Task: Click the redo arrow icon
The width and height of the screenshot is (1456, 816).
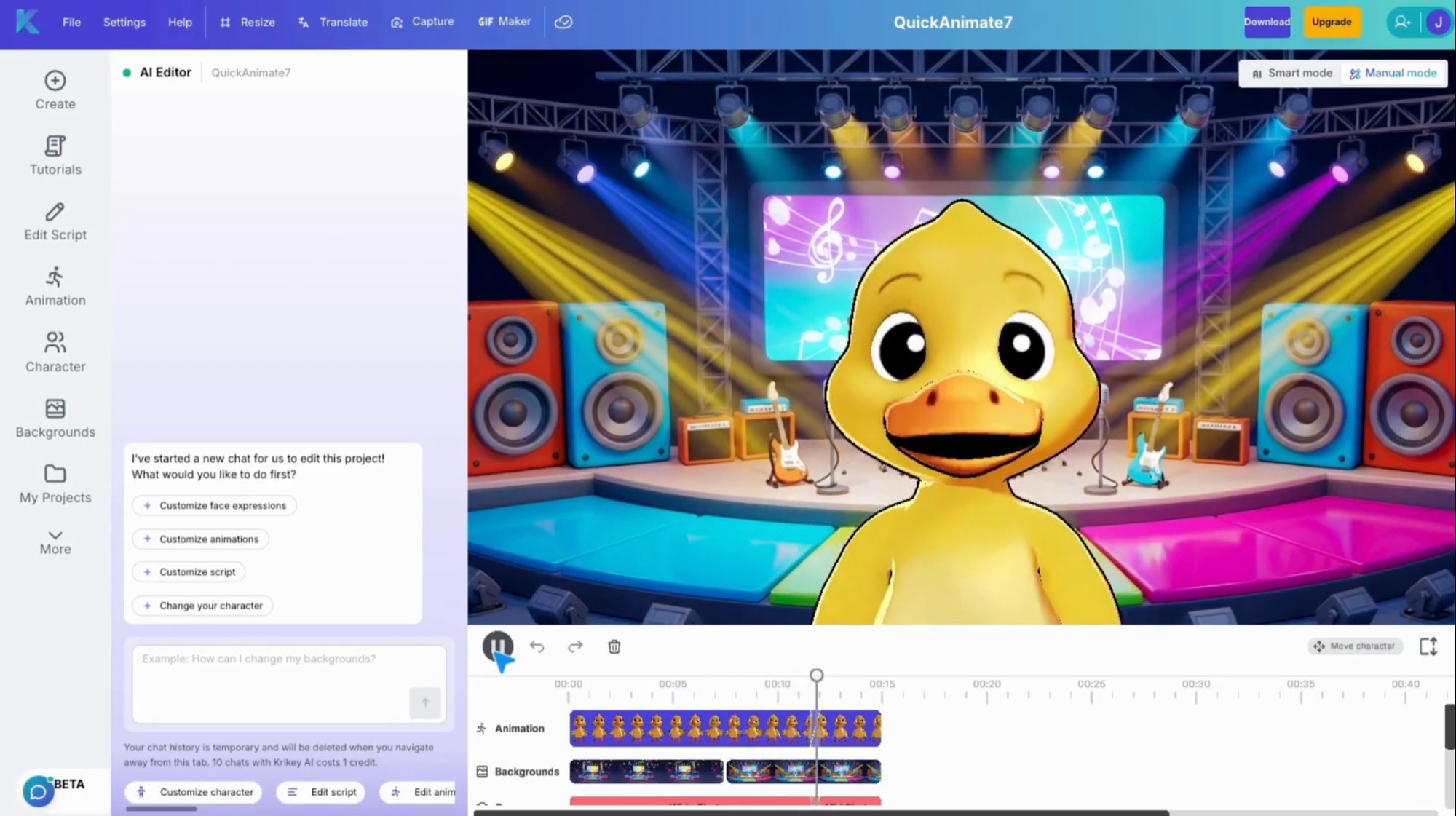Action: click(575, 646)
